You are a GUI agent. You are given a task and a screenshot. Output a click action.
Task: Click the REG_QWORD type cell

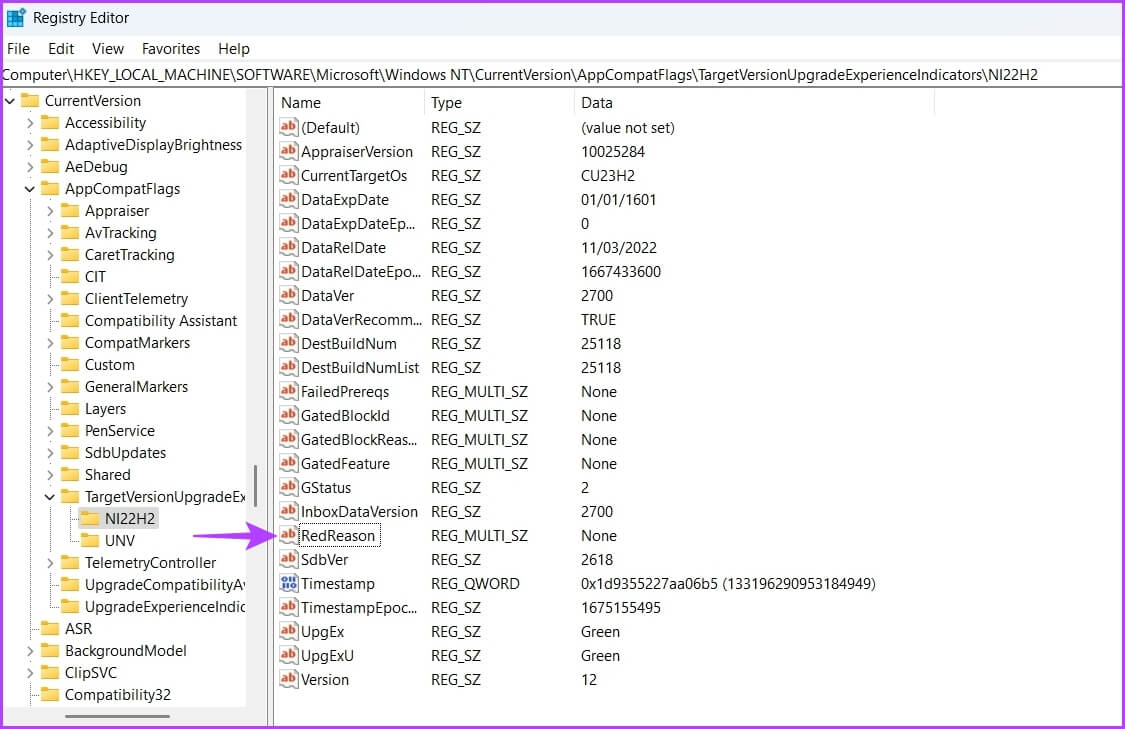(475, 584)
